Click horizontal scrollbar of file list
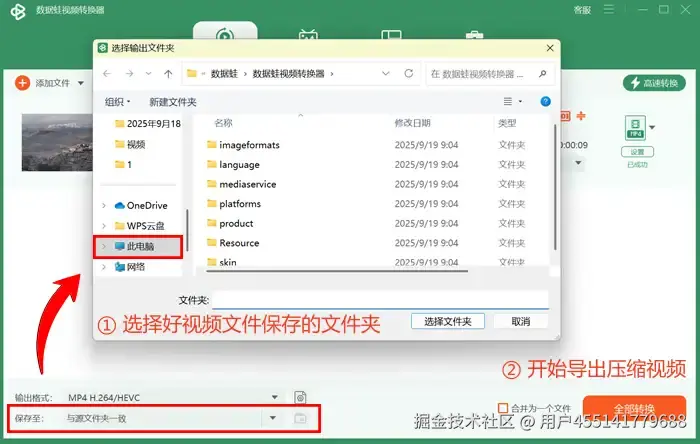Screen dimensions: 700x444 pyautogui.click(x=337, y=270)
